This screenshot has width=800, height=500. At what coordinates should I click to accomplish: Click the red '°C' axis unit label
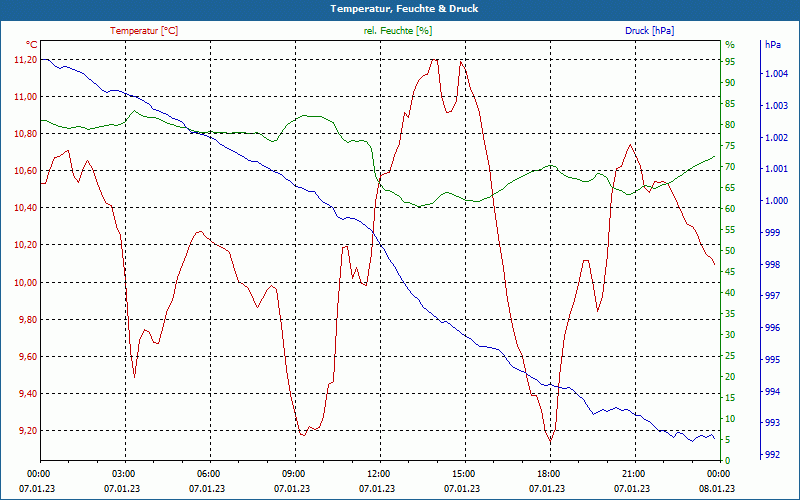tap(32, 45)
